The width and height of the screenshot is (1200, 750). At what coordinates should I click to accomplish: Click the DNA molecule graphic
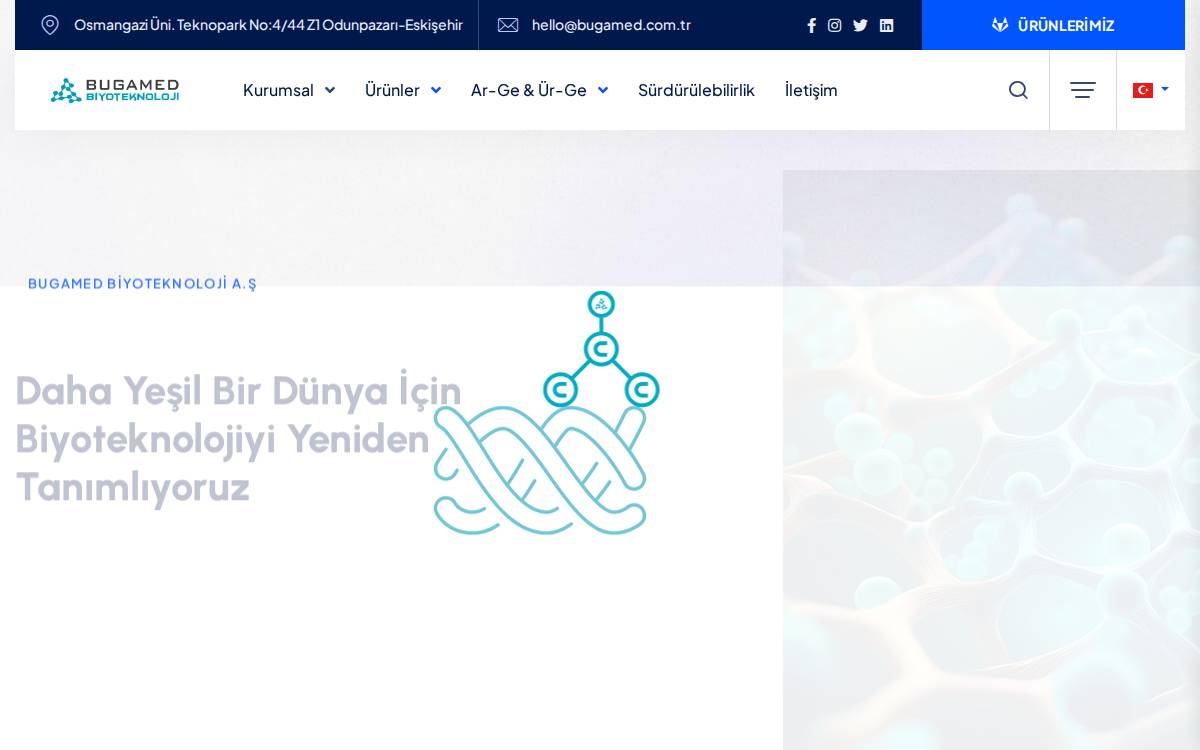546,413
